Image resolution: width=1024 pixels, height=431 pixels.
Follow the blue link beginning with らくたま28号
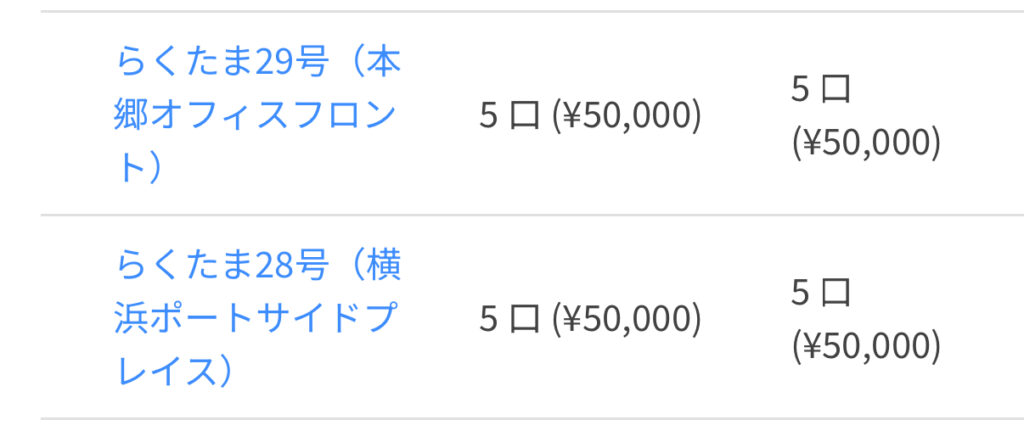click(x=257, y=267)
